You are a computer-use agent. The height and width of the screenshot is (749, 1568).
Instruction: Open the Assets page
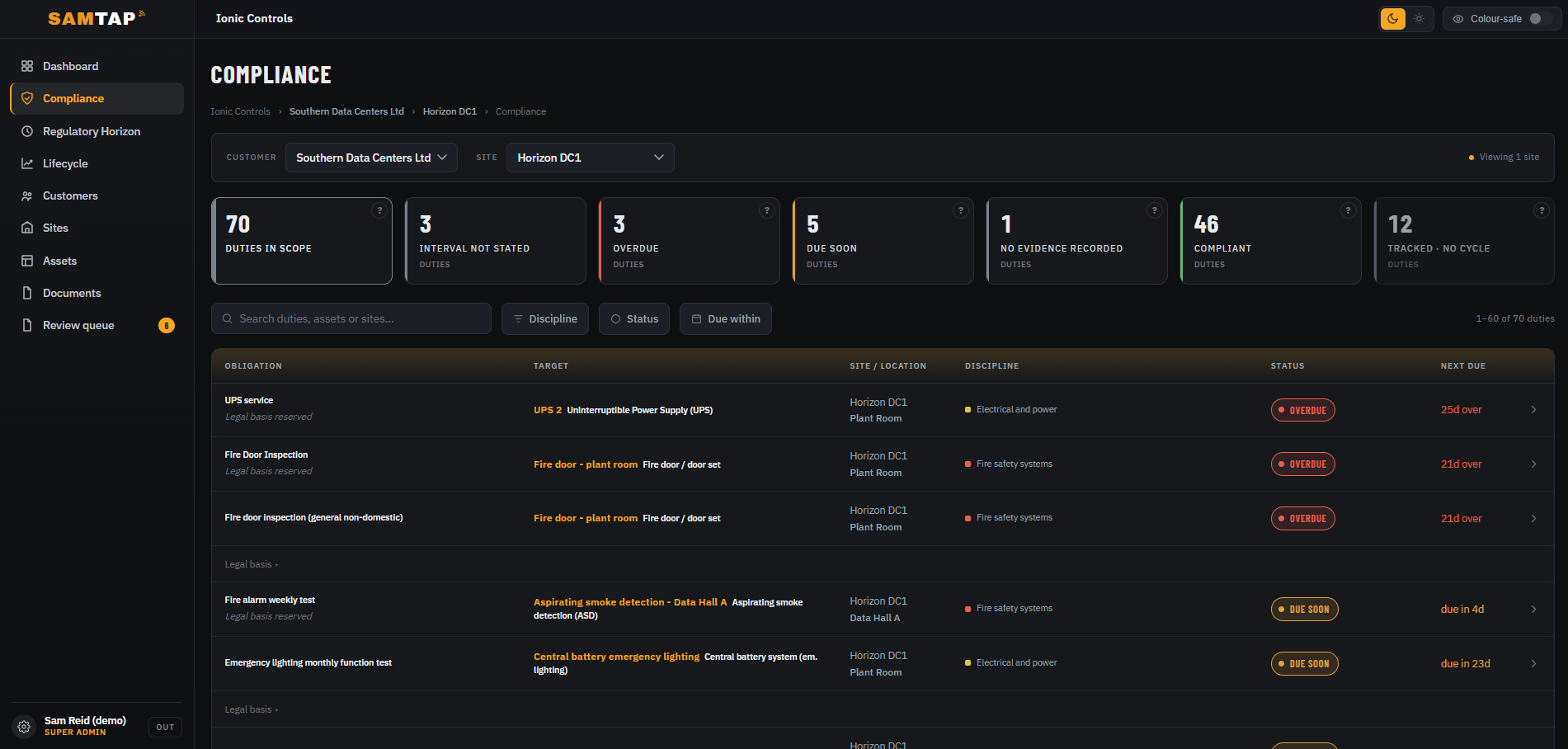pyautogui.click(x=97, y=261)
